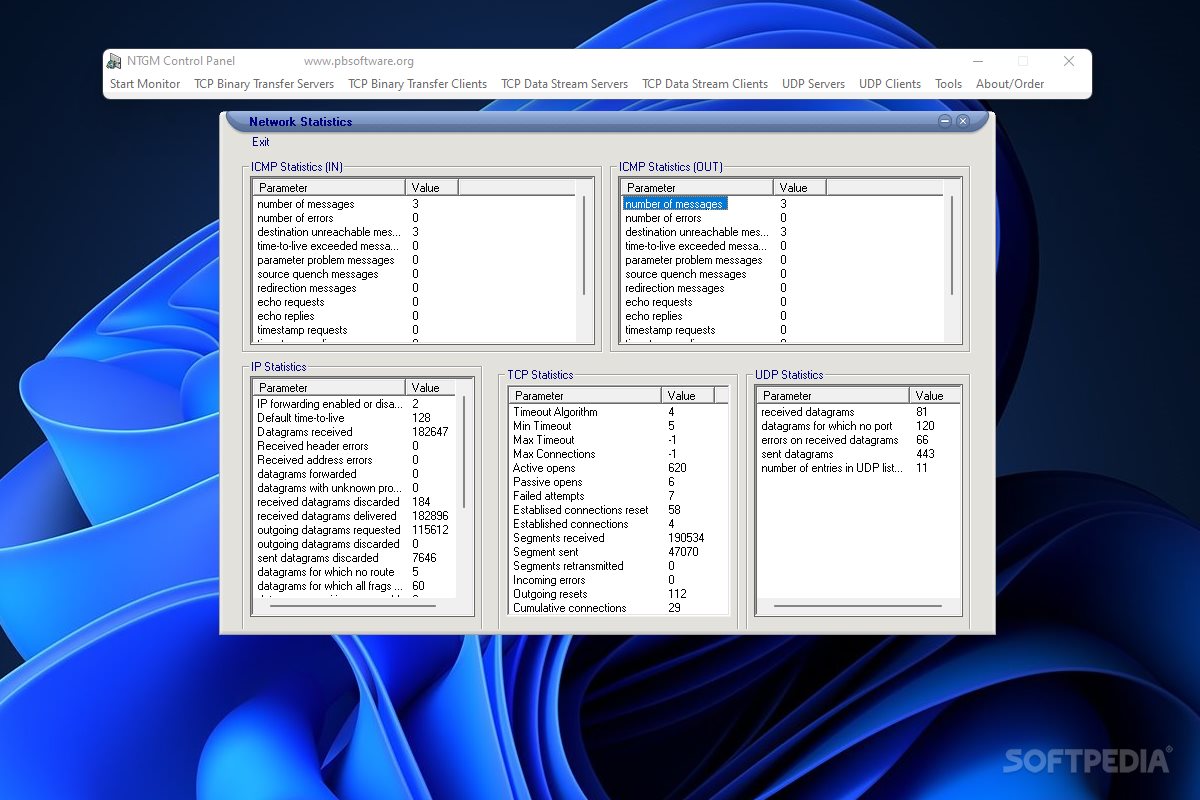Click Parameter column header in IP Statistics
The height and width of the screenshot is (800, 1200).
click(x=329, y=387)
